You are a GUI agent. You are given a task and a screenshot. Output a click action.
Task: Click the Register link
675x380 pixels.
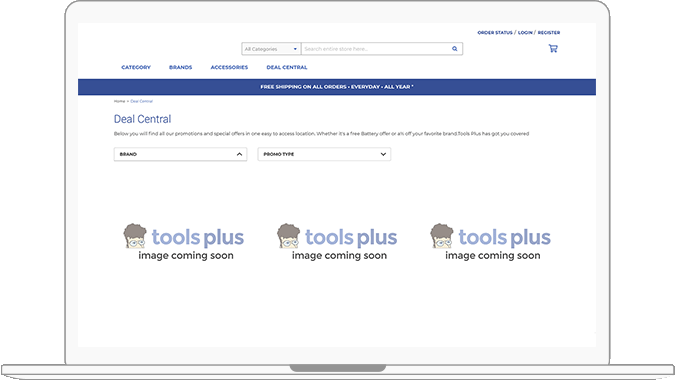click(x=549, y=33)
